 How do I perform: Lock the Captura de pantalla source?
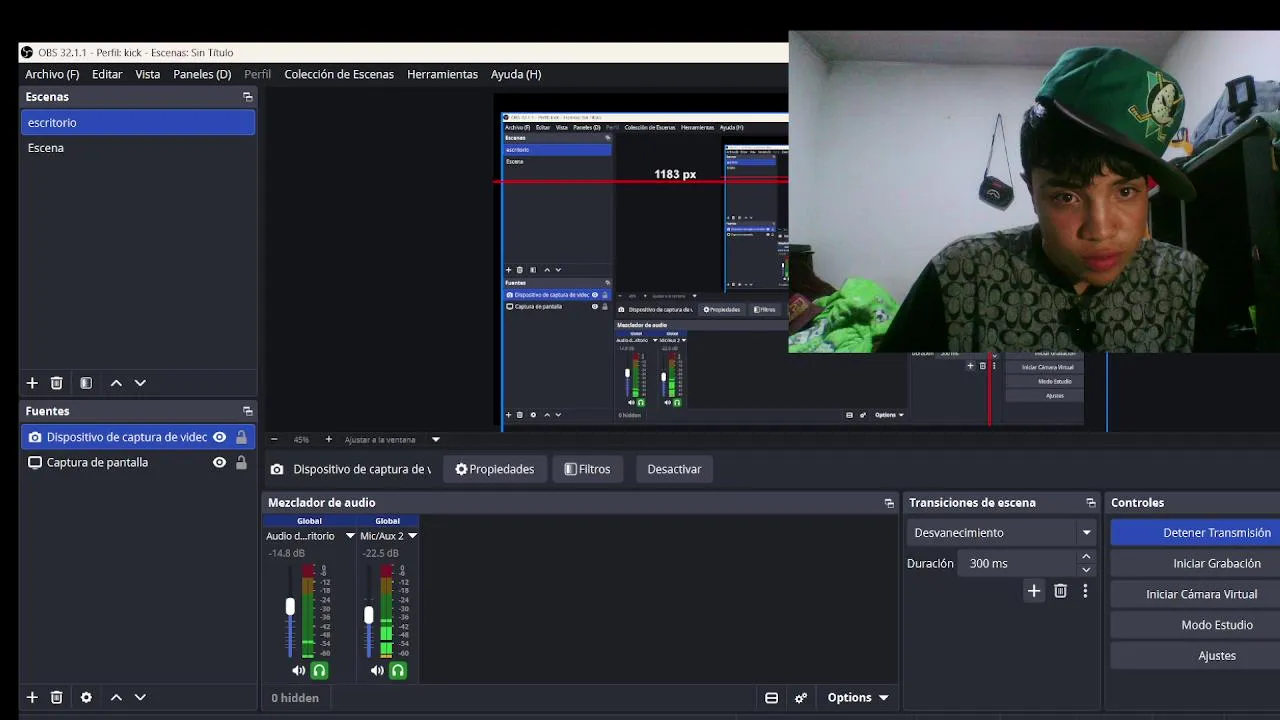click(241, 462)
